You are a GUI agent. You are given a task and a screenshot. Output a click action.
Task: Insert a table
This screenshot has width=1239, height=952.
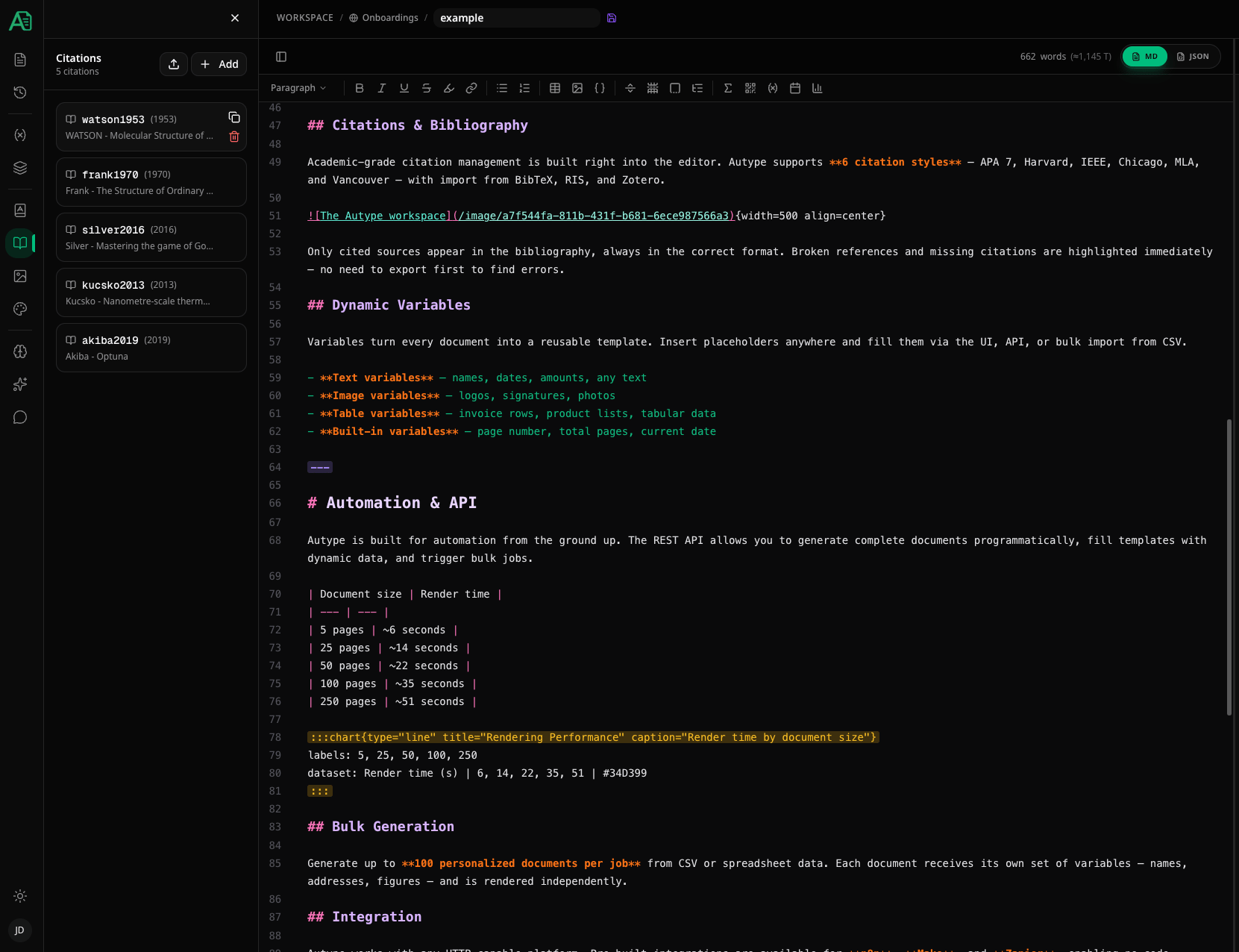click(555, 88)
